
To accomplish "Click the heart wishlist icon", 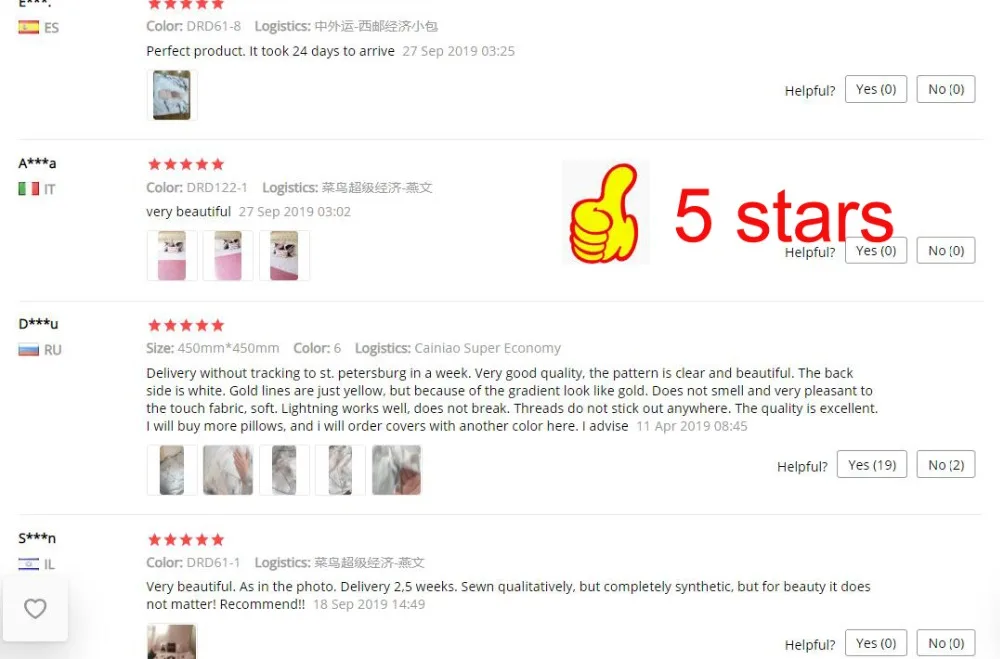I will (35, 608).
